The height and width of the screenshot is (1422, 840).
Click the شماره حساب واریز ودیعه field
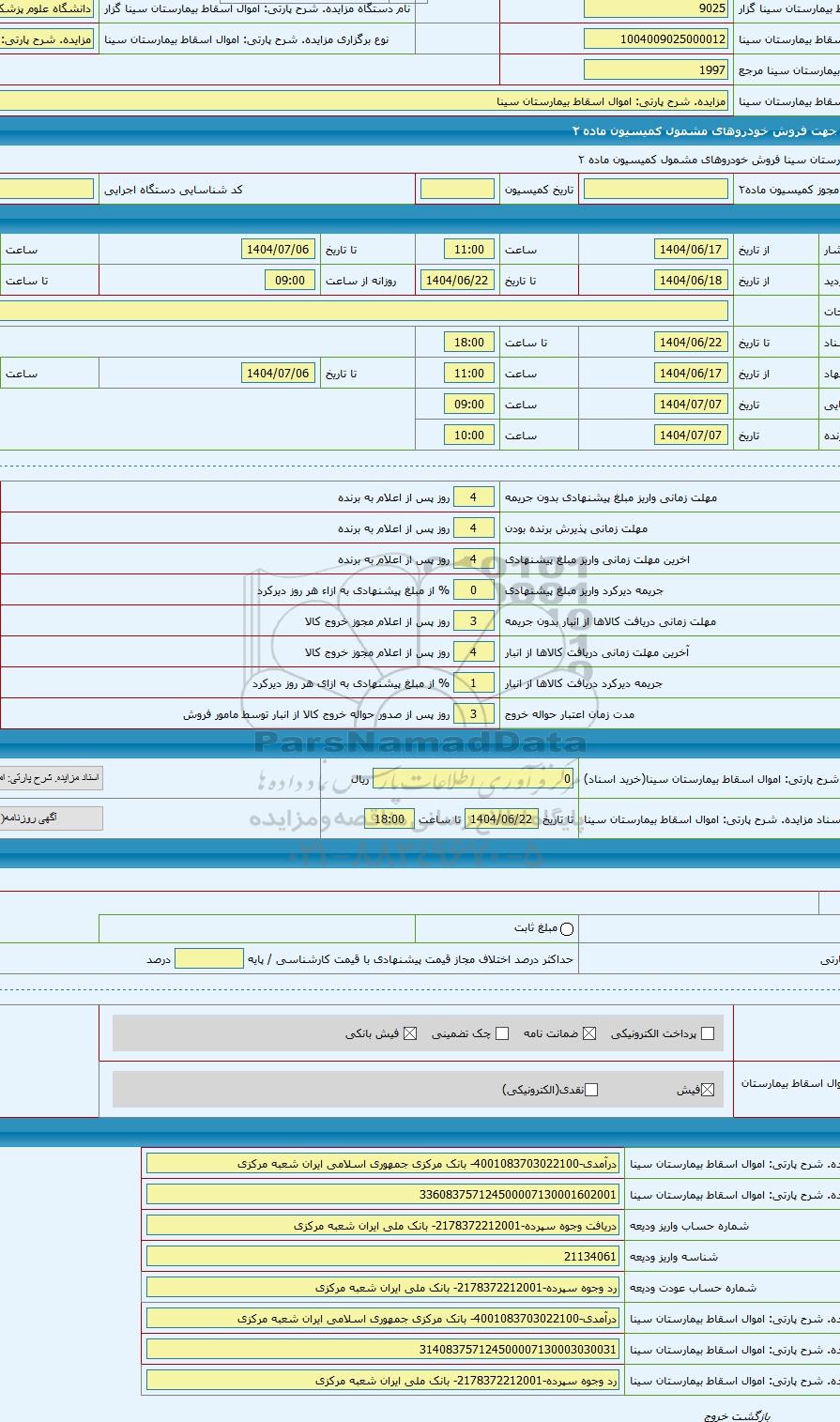(x=383, y=1226)
